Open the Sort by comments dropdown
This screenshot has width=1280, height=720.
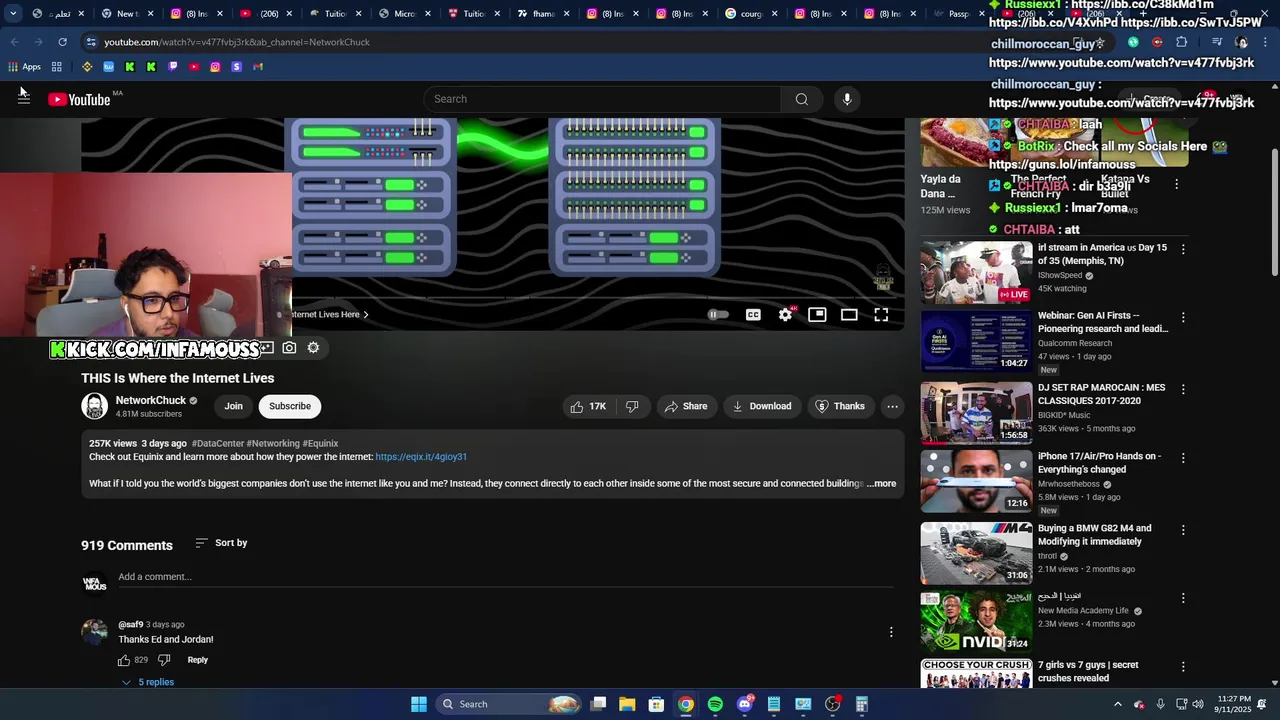point(221,543)
